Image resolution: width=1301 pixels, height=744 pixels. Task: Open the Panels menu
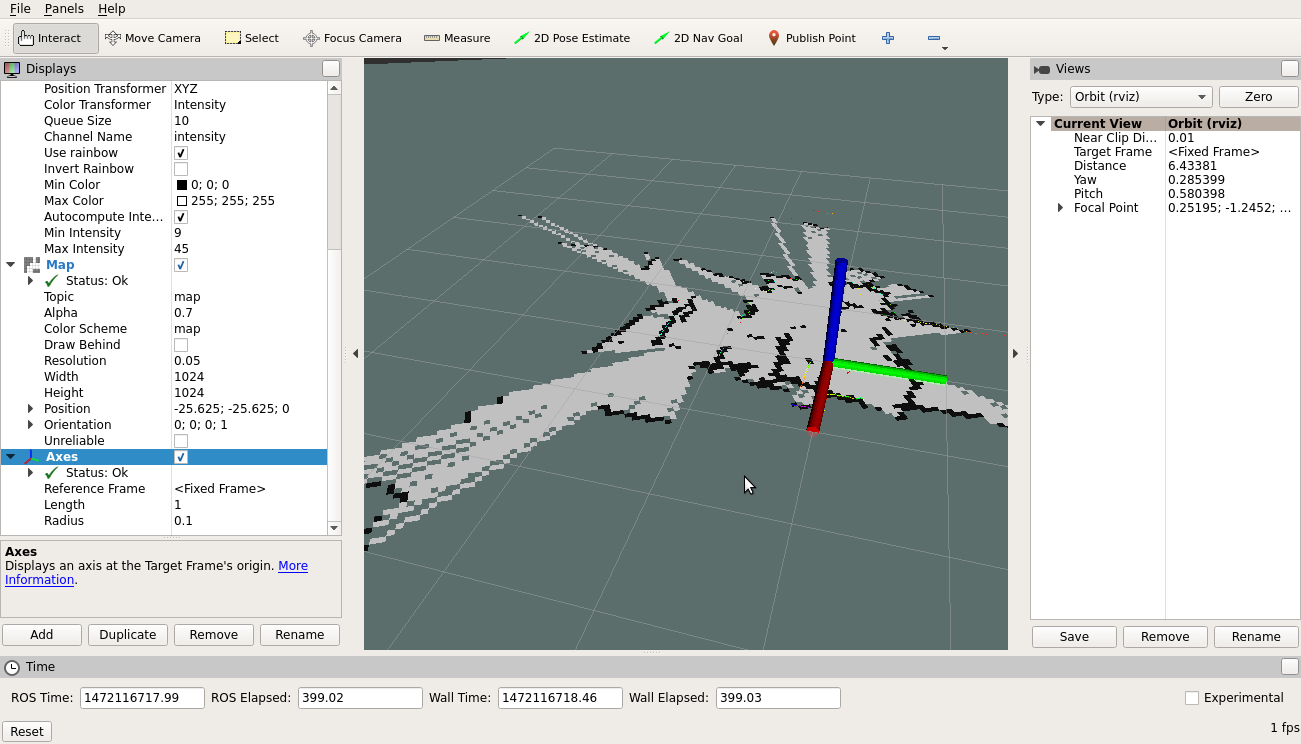tap(64, 8)
